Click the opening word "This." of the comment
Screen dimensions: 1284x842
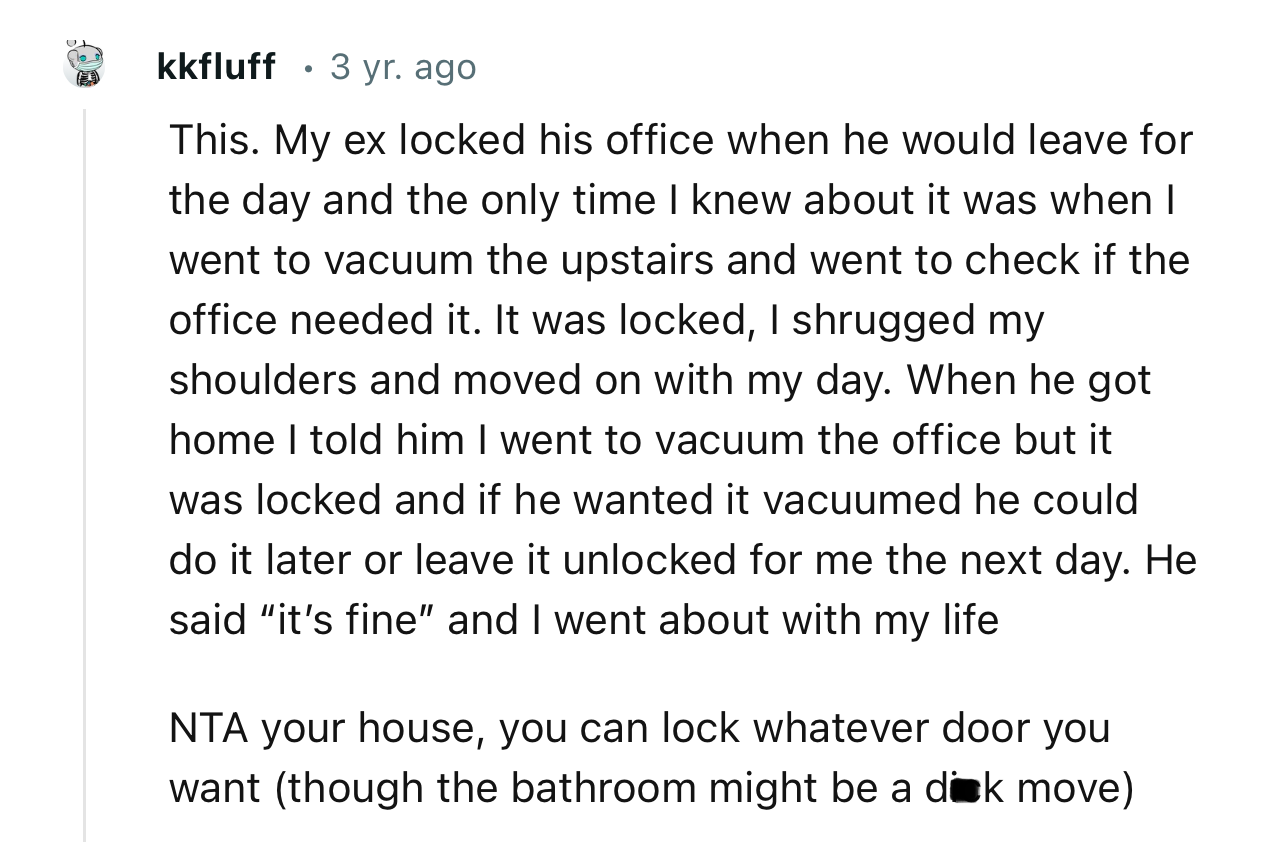[215, 140]
